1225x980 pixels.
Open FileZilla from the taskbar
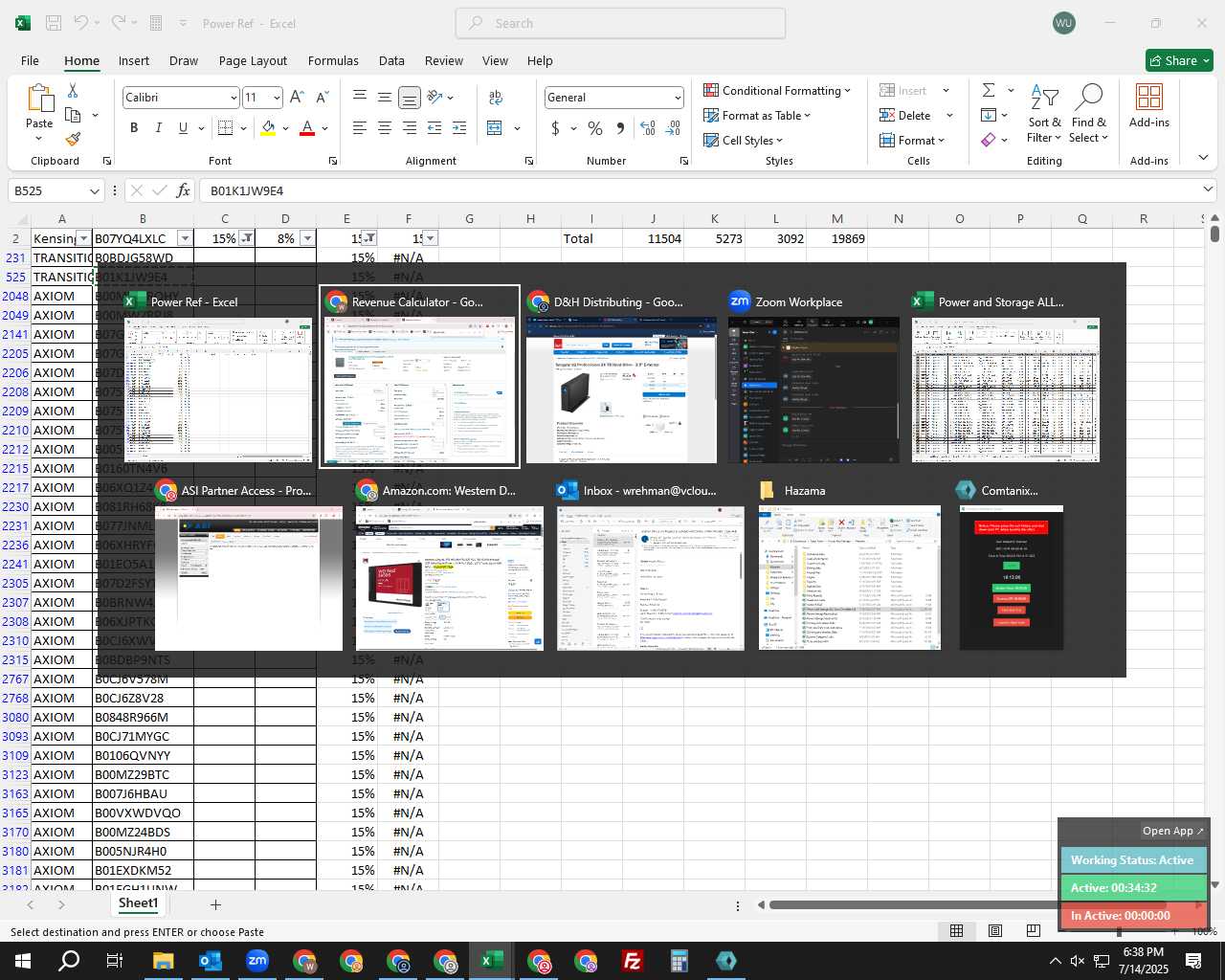coord(633,961)
